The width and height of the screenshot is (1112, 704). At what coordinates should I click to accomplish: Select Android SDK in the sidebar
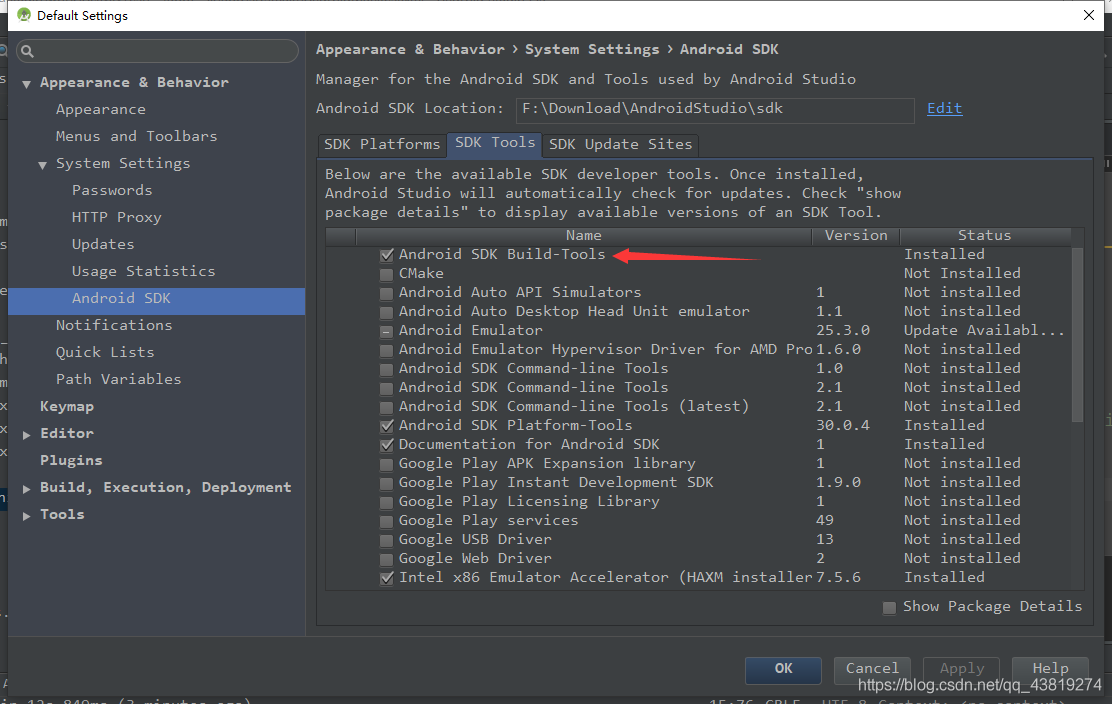pos(156,301)
